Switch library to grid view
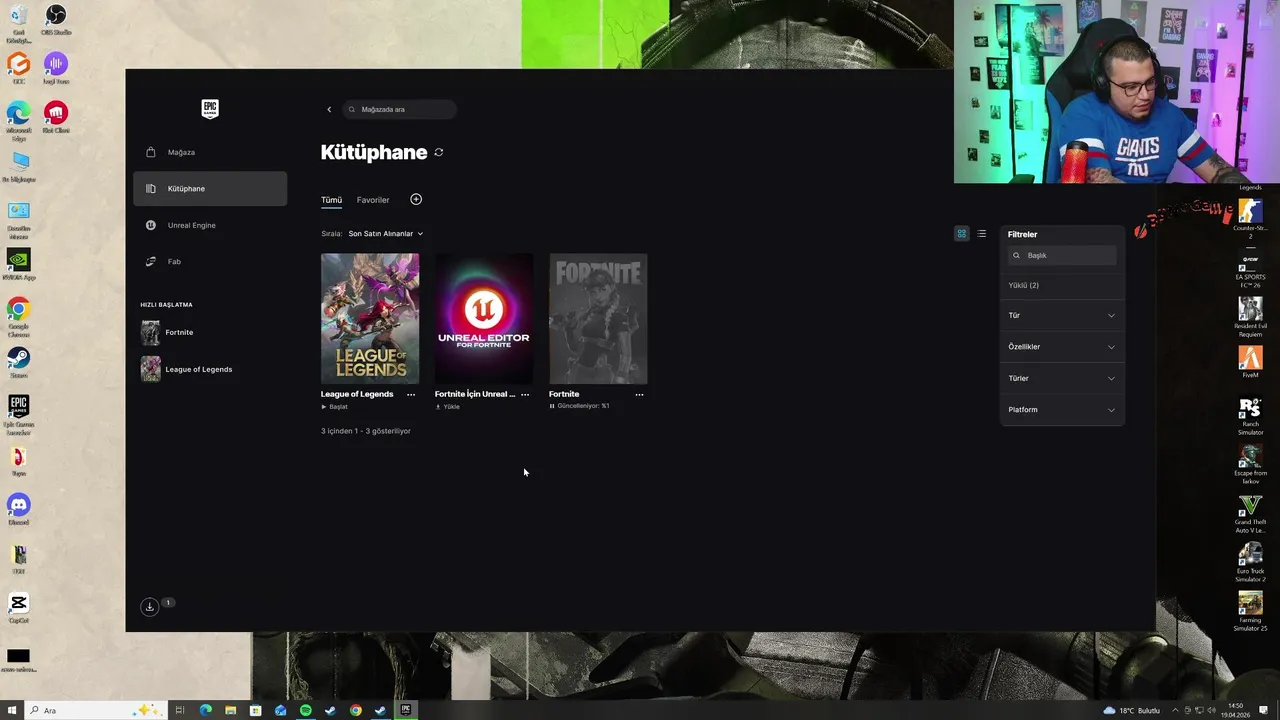The width and height of the screenshot is (1280, 720). coord(962,234)
